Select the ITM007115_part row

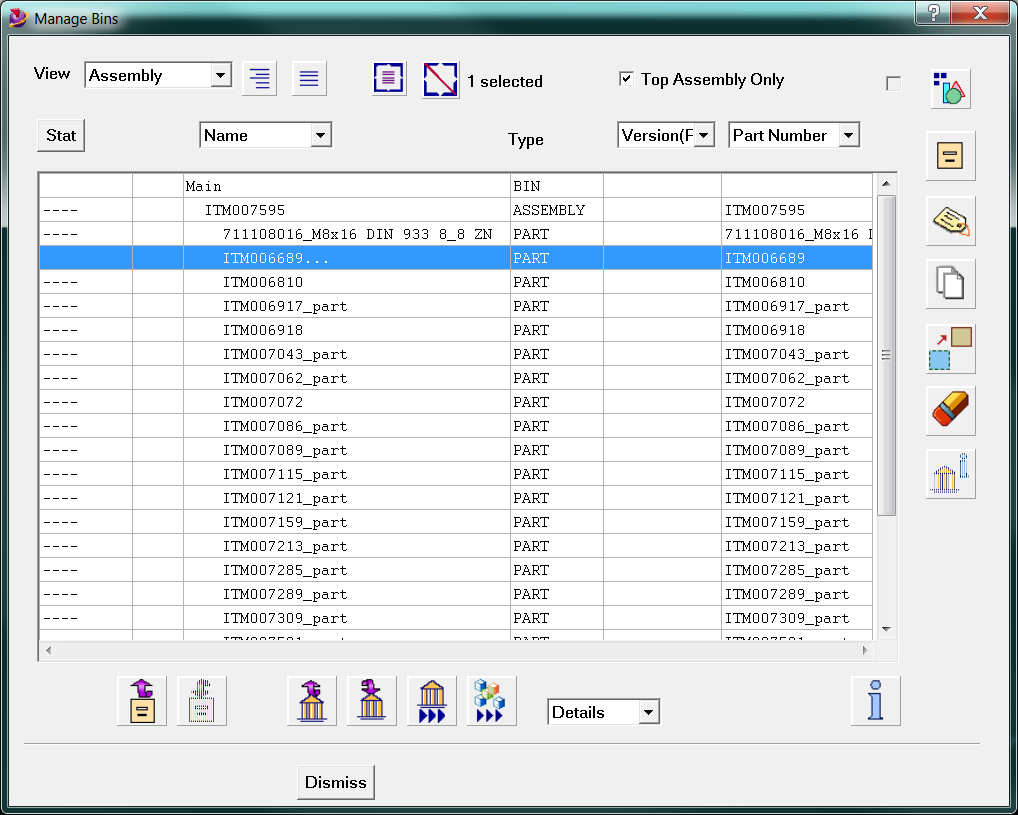[456, 475]
